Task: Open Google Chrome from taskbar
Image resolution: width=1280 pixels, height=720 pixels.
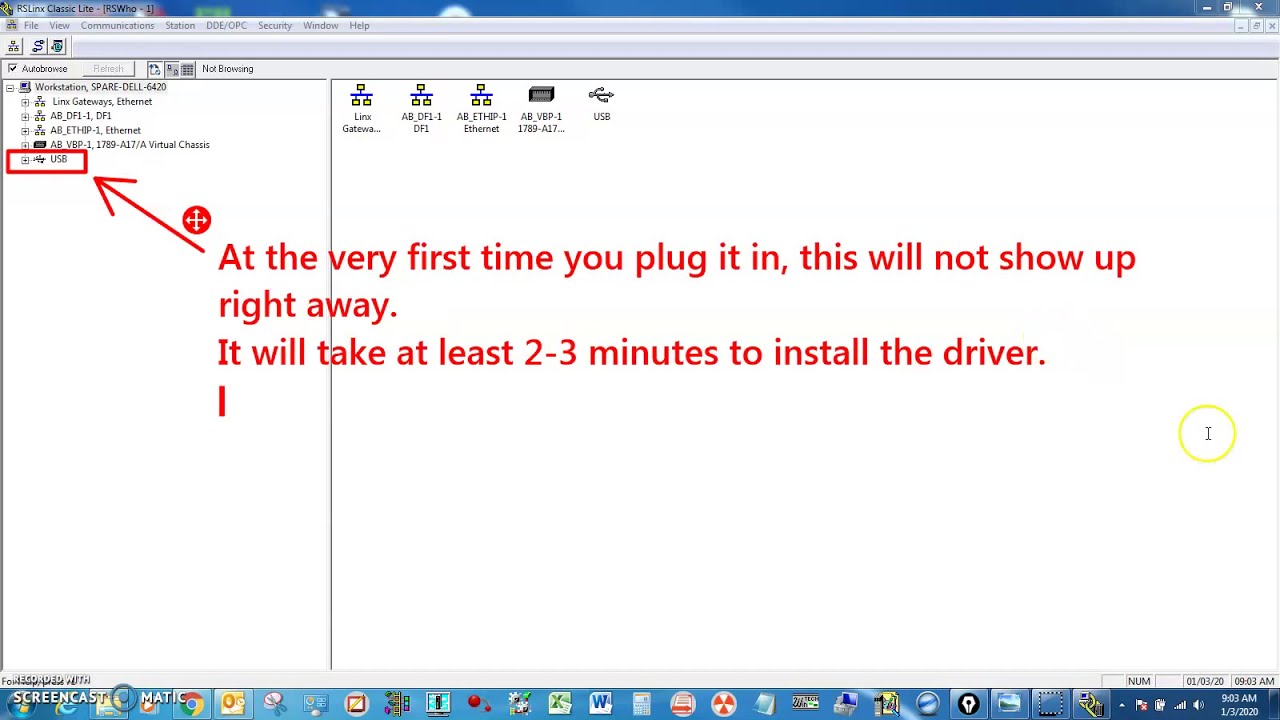Action: click(x=191, y=704)
